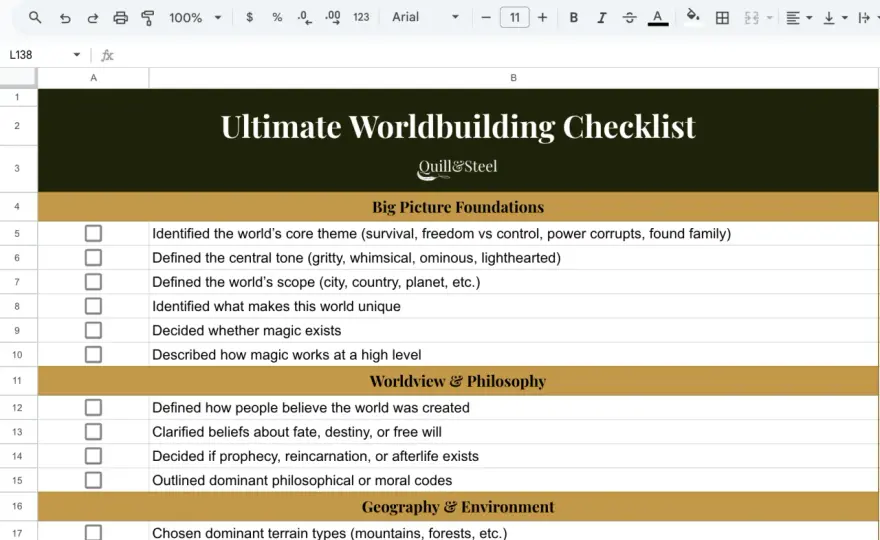Toggle italic formatting
Screen dimensions: 880x540
602,18
